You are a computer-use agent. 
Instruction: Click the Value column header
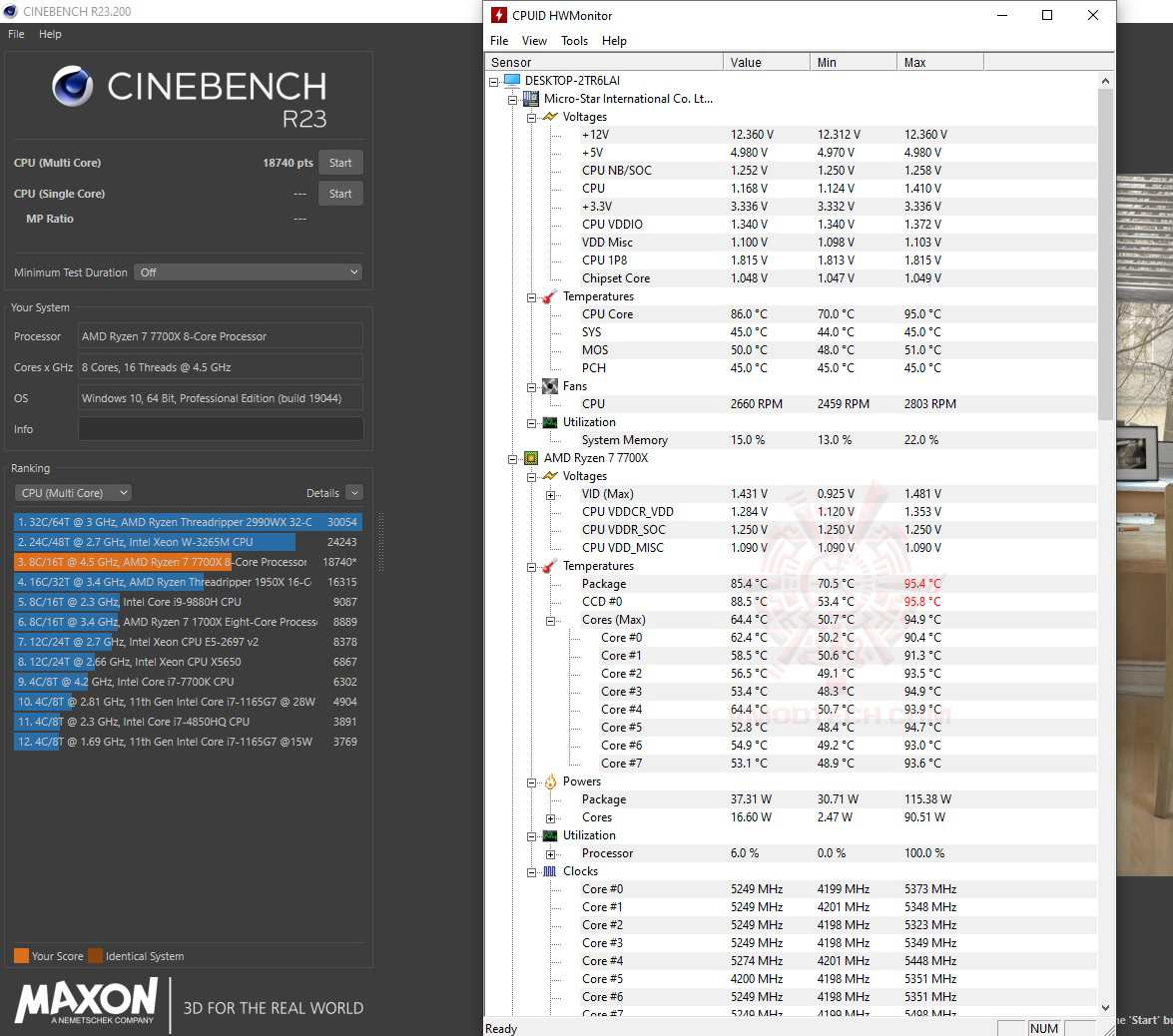(767, 62)
